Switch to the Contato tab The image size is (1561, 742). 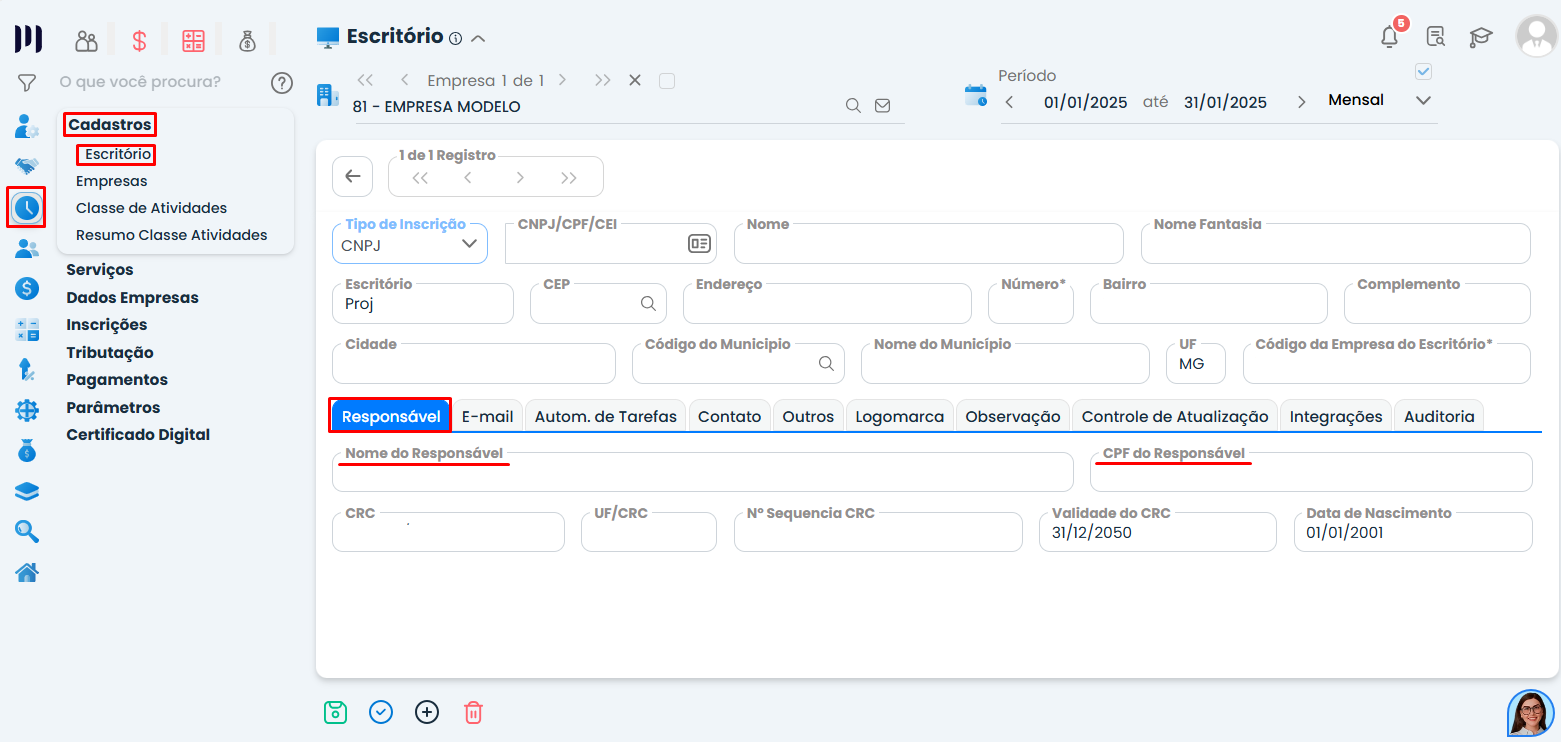(729, 416)
